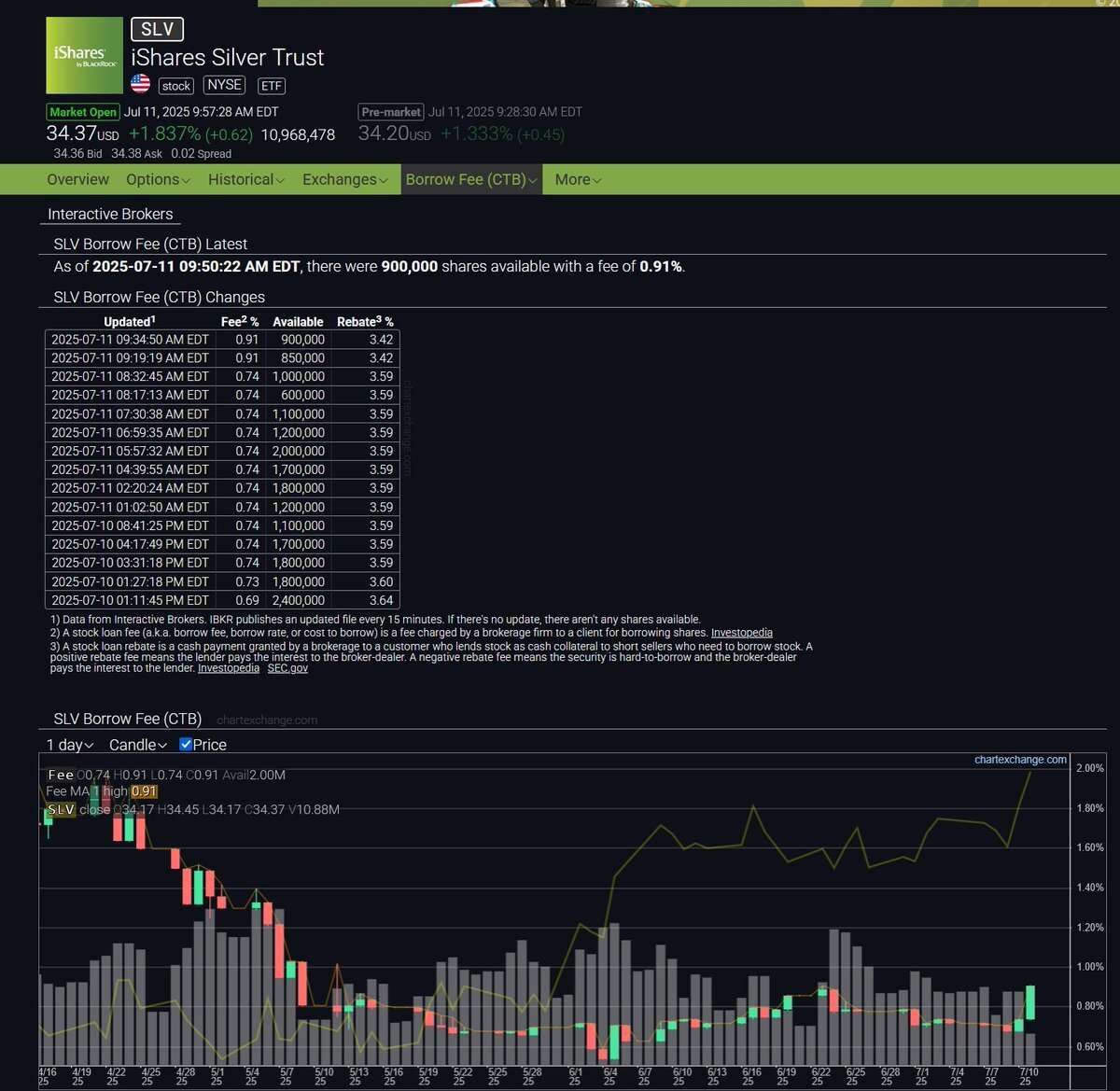Screen dimensions: 1120x1091
Task: Select the 2025-07-11 08:32:45 AM EDT row
Action: (222, 376)
